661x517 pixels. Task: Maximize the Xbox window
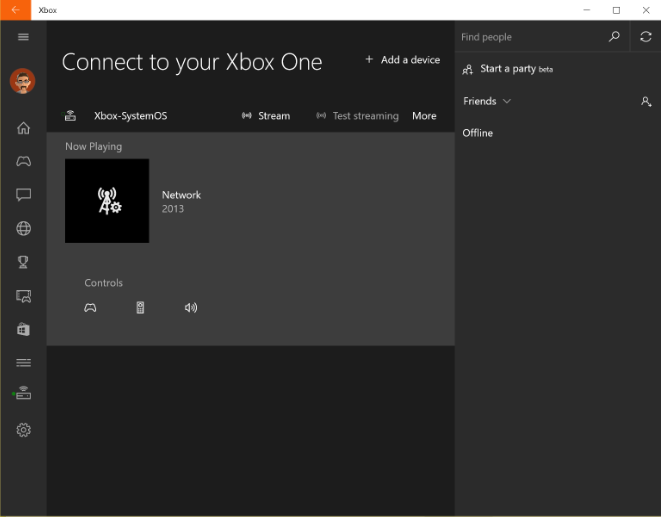(616, 10)
